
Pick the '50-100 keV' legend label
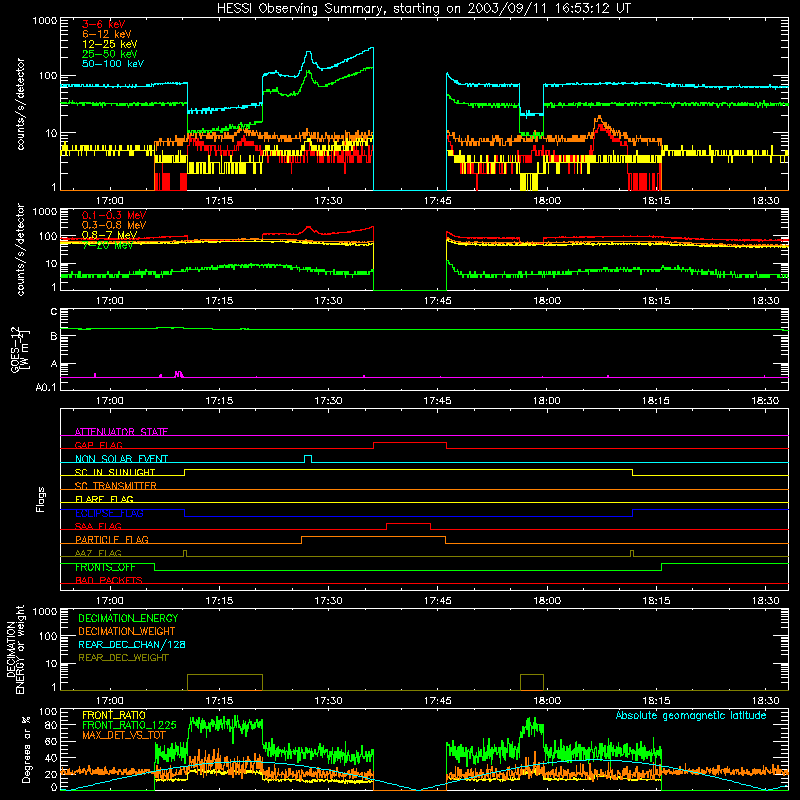[113, 64]
